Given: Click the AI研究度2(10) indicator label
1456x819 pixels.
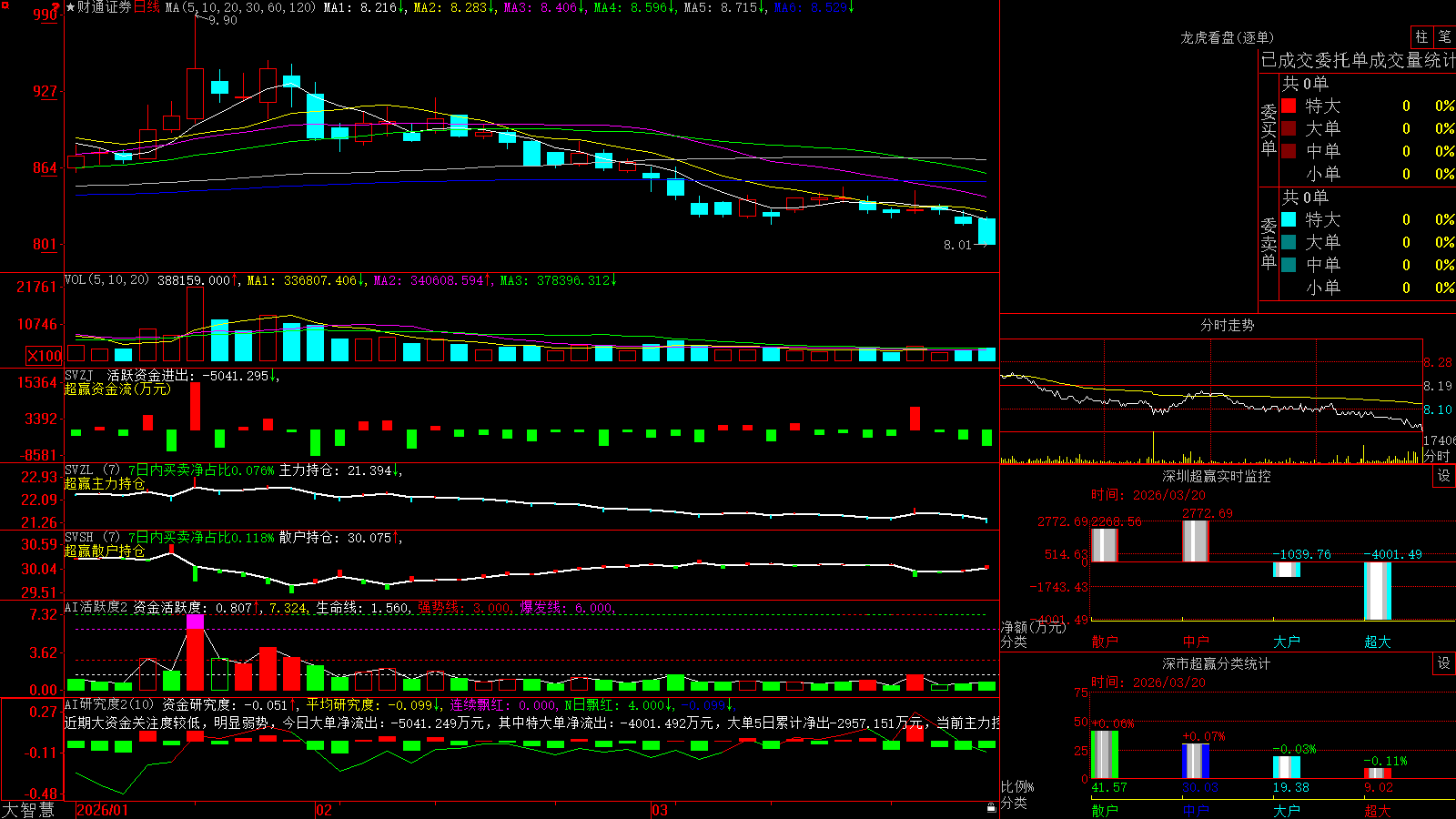Looking at the screenshot, I should (110, 704).
